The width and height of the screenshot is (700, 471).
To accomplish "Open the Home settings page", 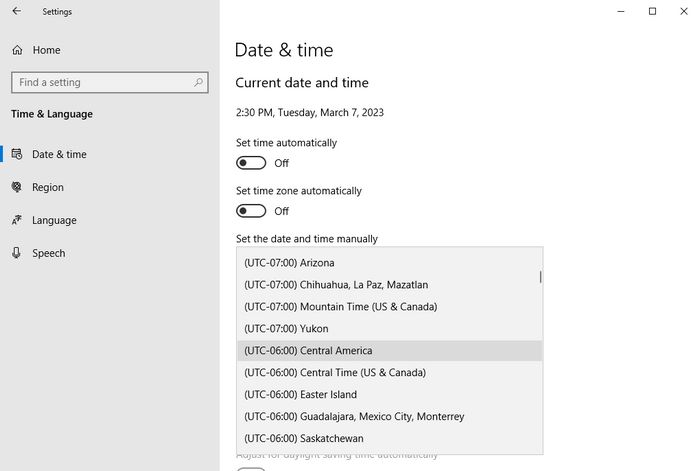I will point(46,50).
